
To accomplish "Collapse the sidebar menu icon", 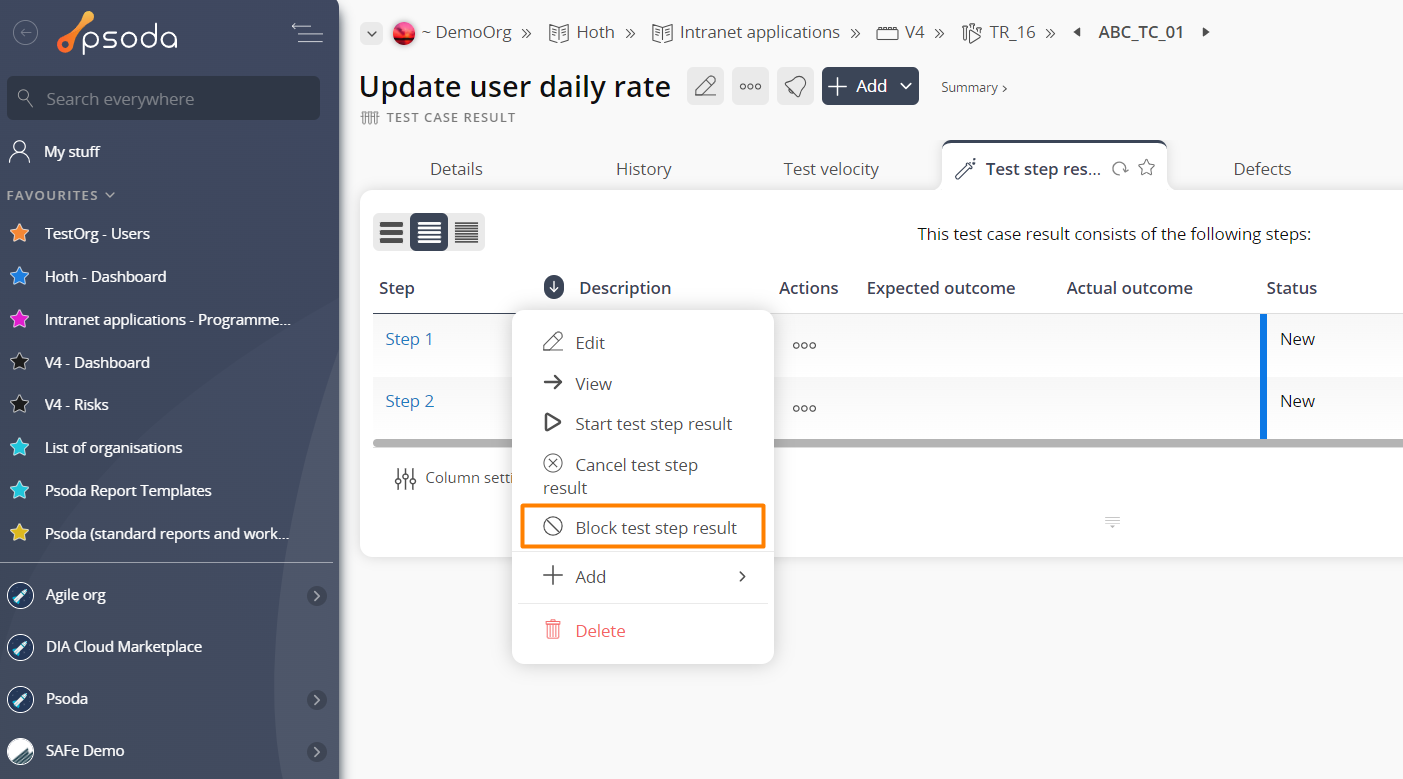I will click(x=307, y=33).
